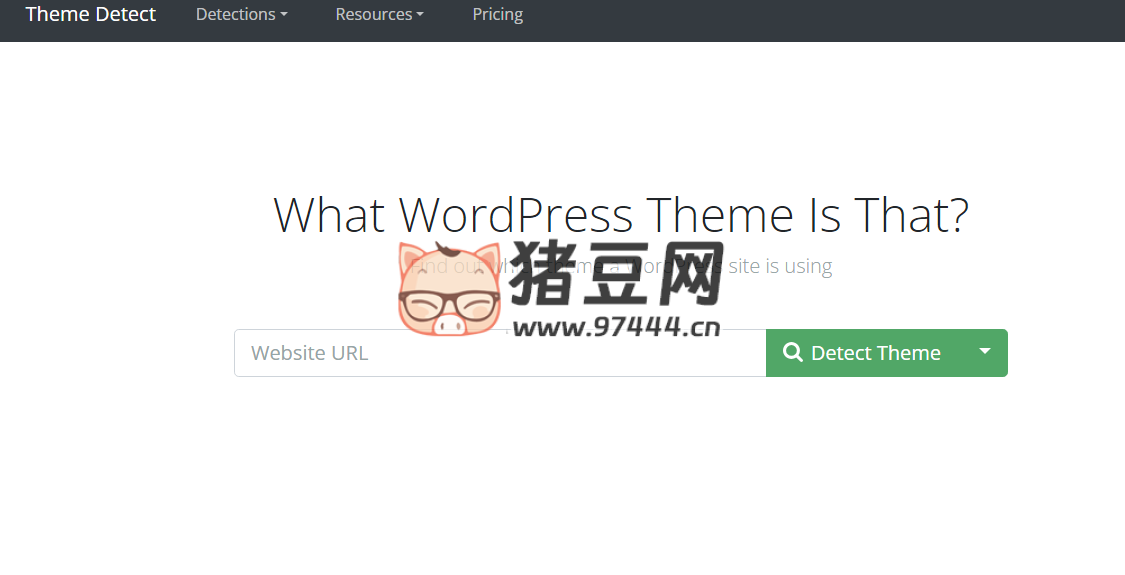The width and height of the screenshot is (1125, 575).
Task: Open the Pricing page
Action: [x=497, y=14]
